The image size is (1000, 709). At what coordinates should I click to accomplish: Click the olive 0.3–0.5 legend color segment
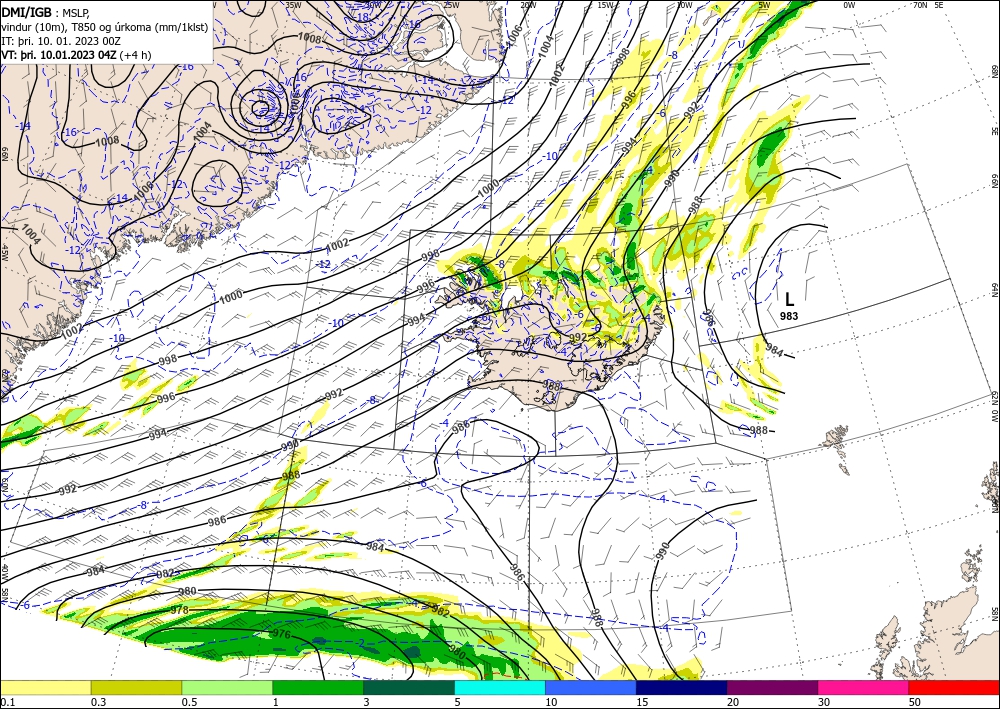click(x=136, y=687)
